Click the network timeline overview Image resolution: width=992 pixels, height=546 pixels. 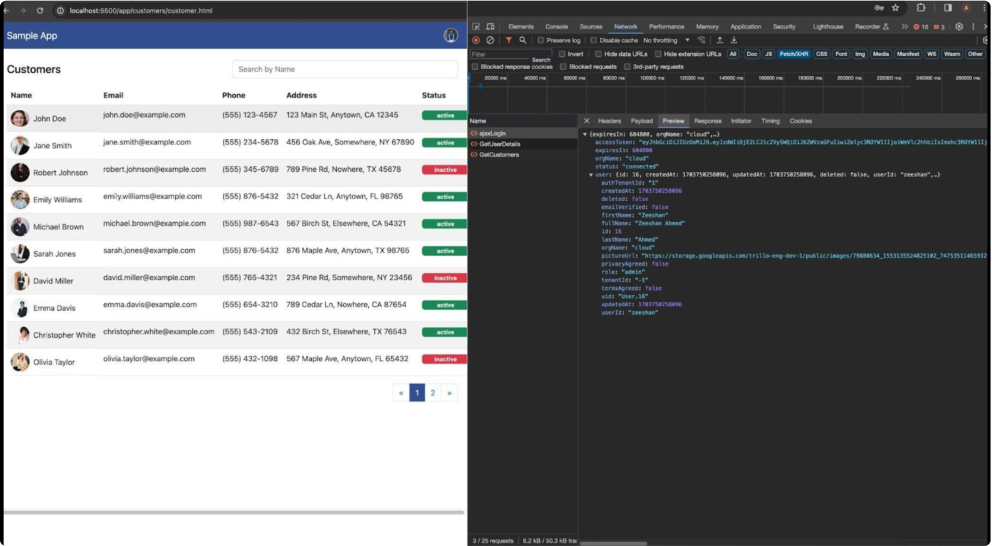[x=728, y=94]
